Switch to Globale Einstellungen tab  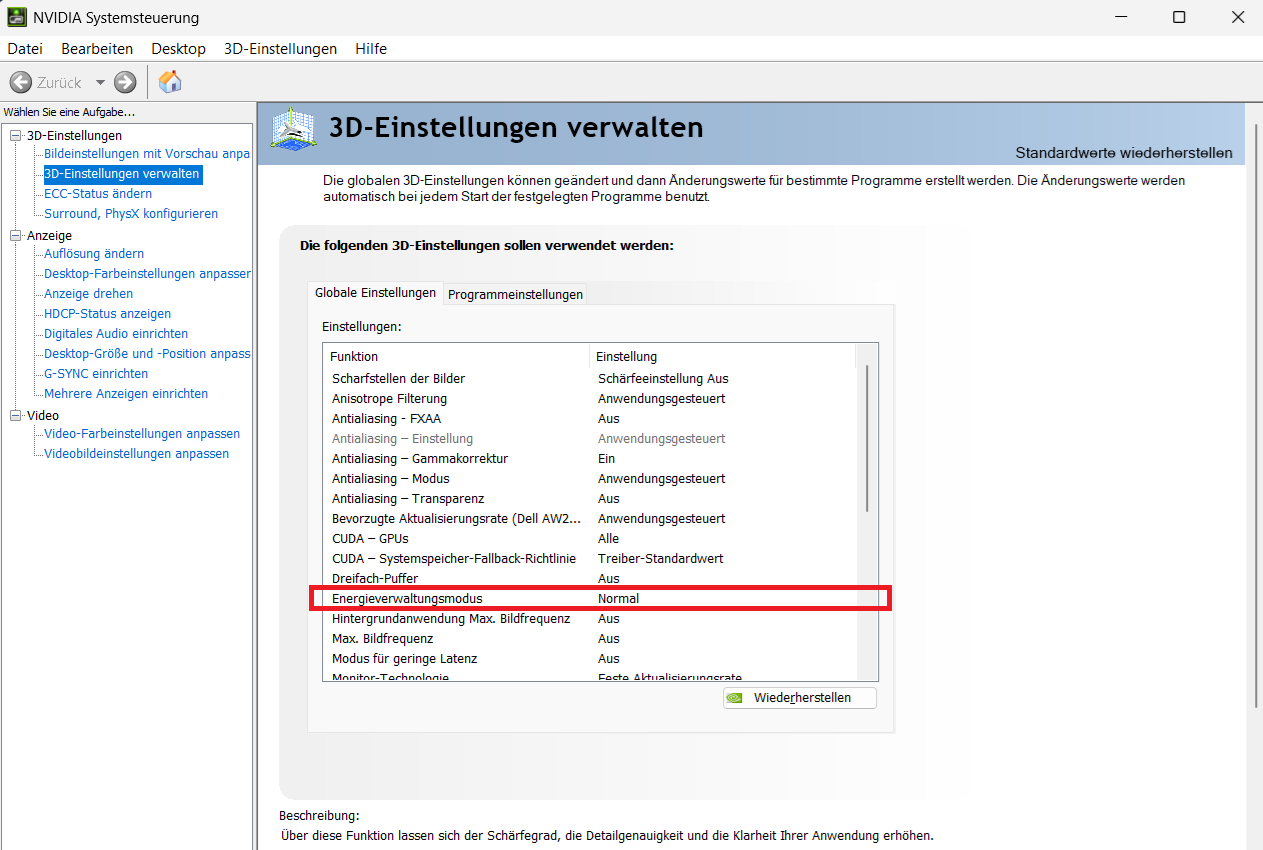375,292
